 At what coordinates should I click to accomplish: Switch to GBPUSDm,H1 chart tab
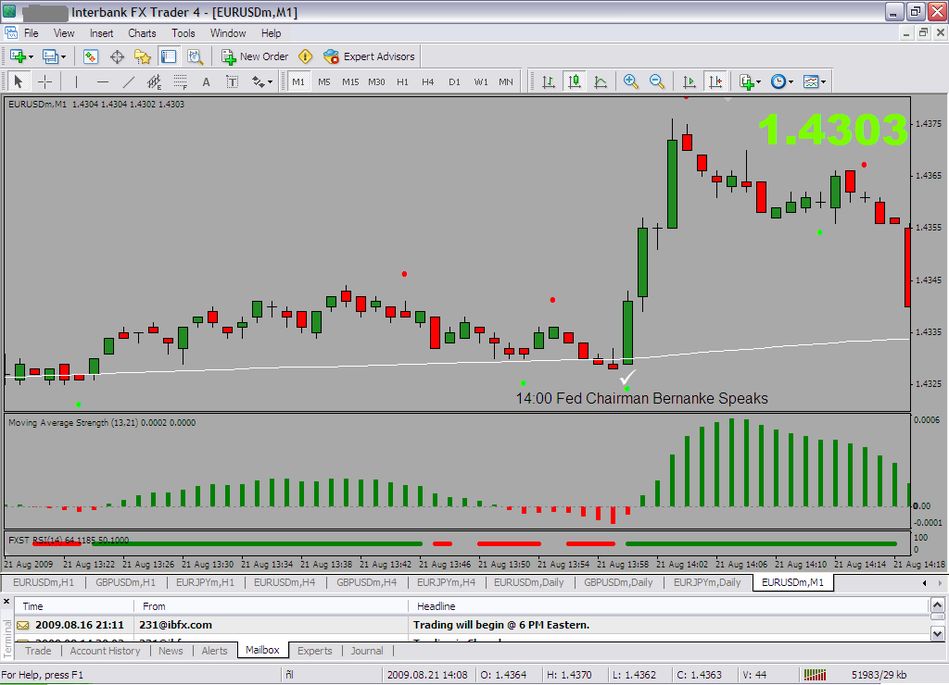coord(125,582)
